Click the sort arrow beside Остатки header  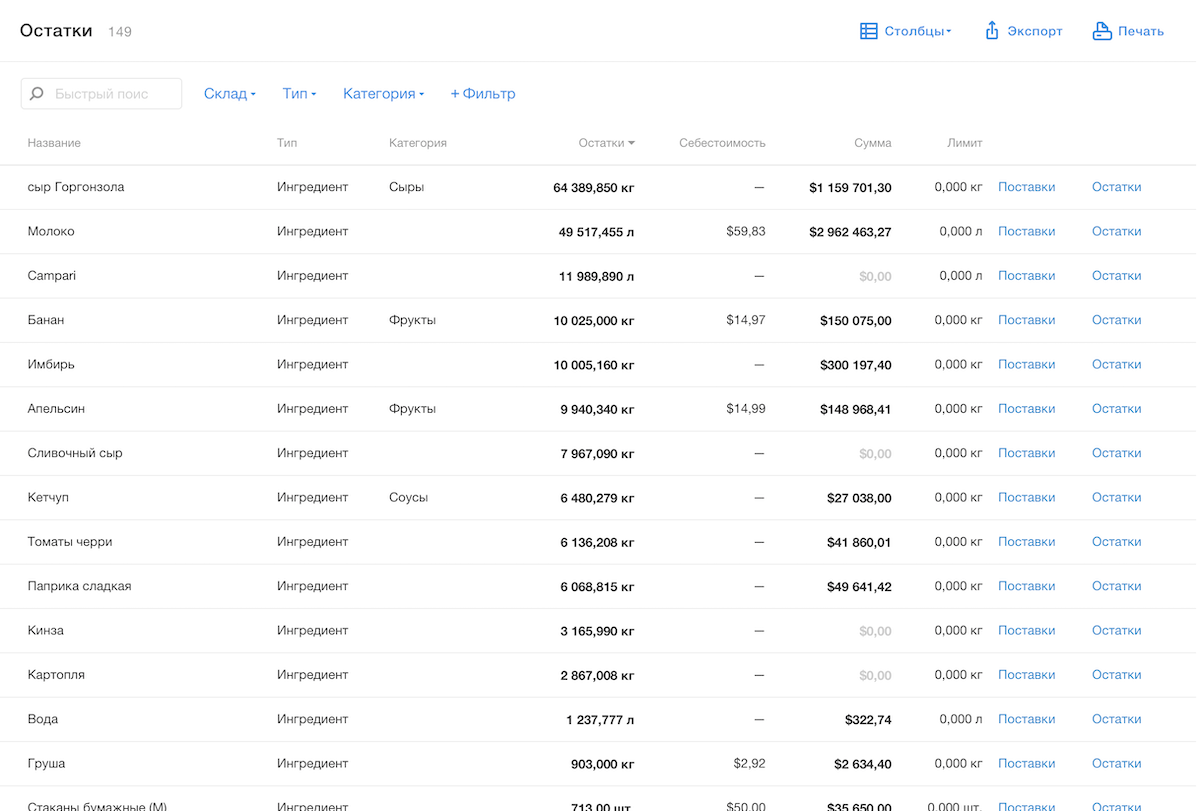pos(632,143)
